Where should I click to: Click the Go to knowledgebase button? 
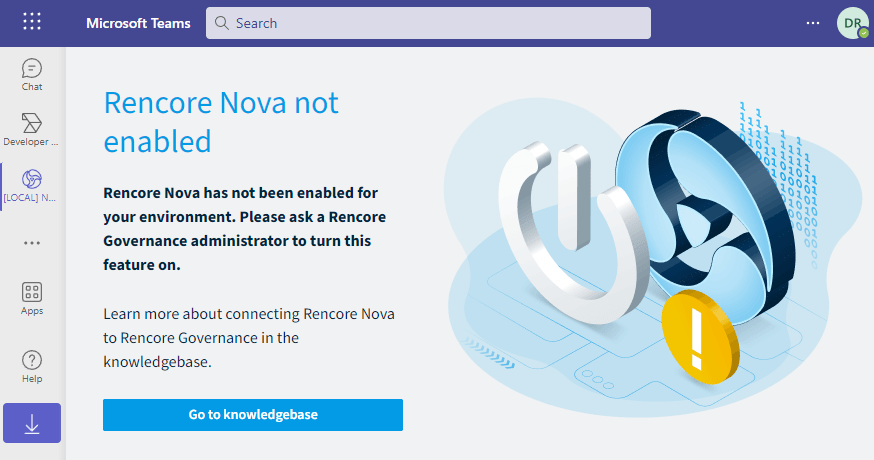(x=253, y=415)
